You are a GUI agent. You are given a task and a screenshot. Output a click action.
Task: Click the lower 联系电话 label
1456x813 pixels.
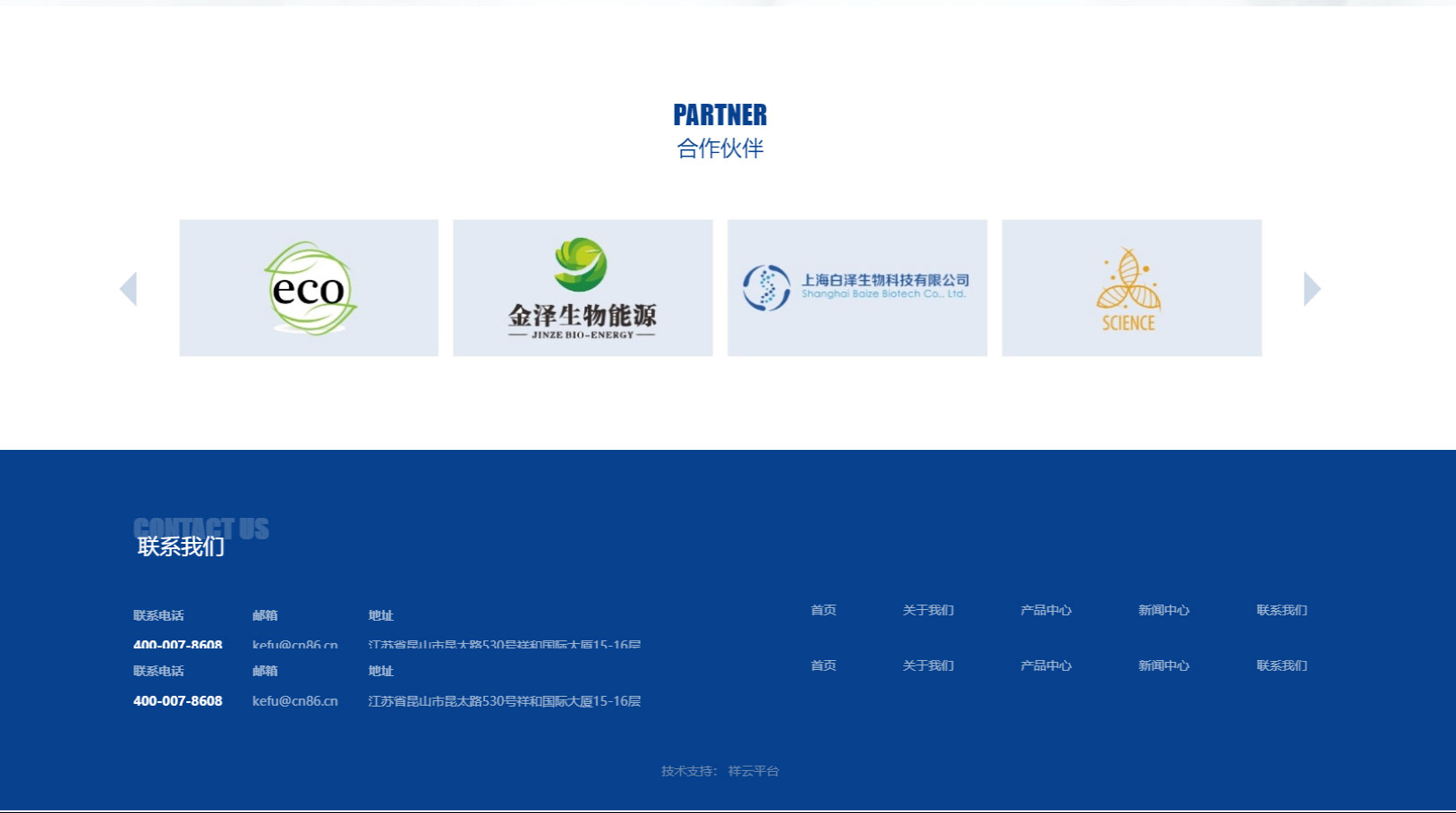(158, 671)
